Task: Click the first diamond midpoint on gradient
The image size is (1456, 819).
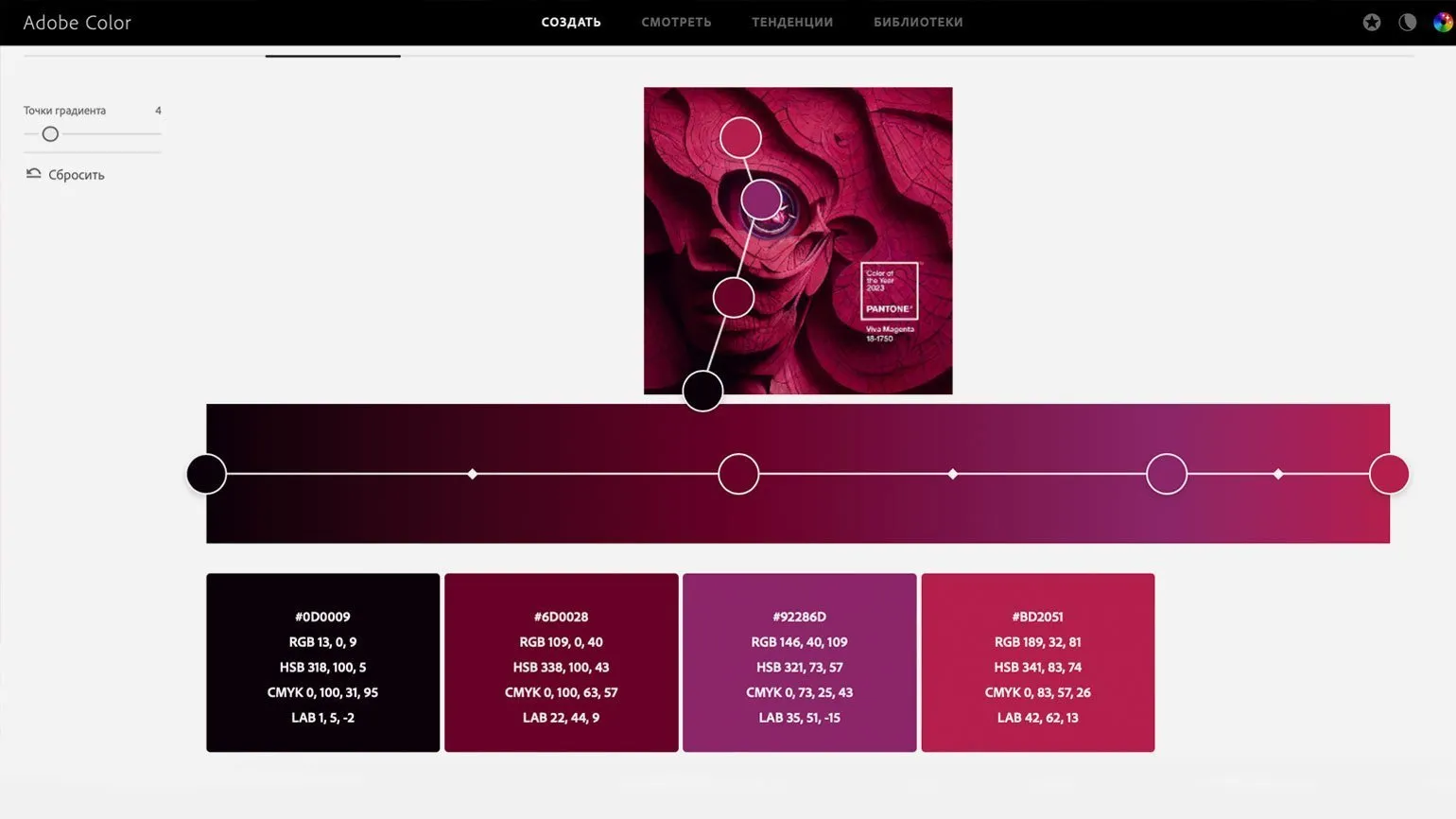Action: 473,474
